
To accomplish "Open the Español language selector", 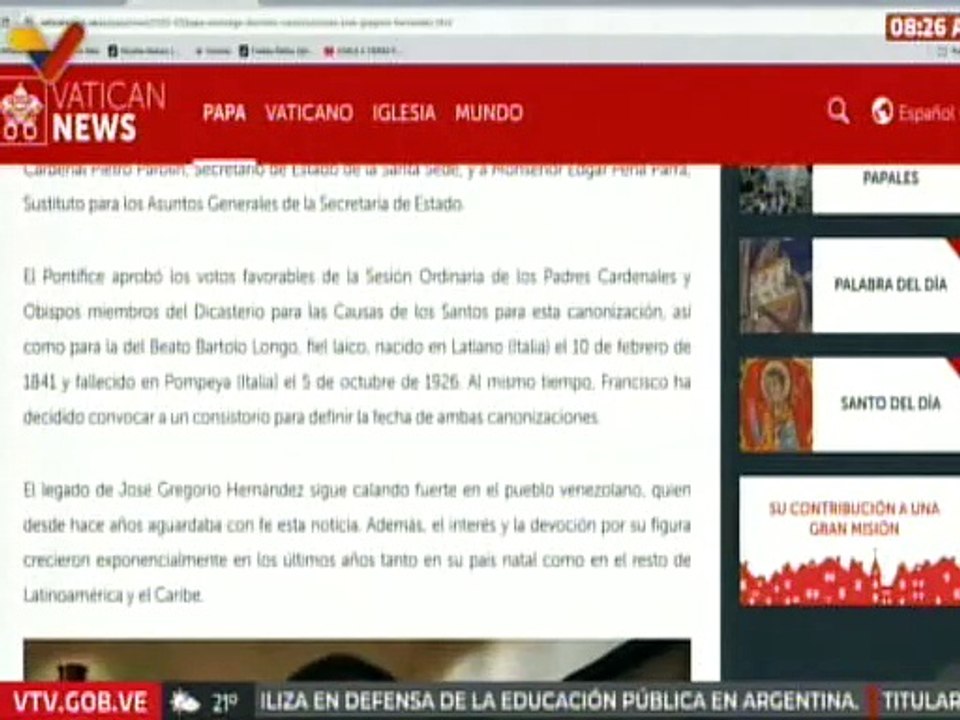I will point(927,113).
